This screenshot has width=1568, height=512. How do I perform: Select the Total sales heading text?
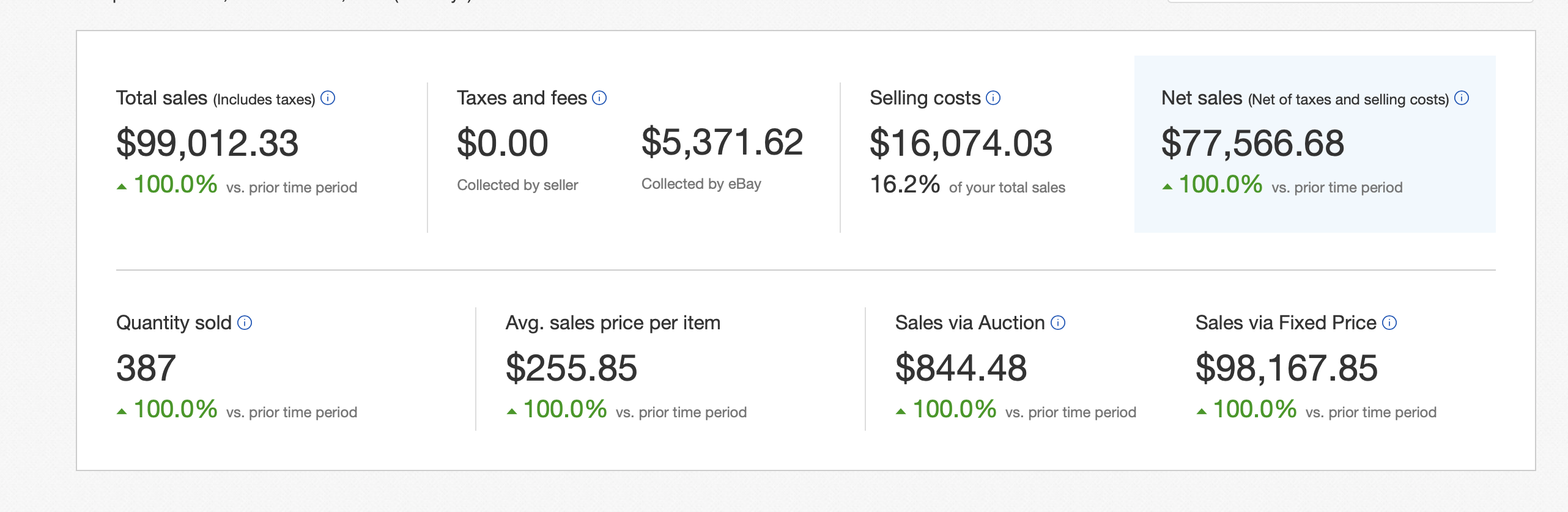[x=162, y=98]
